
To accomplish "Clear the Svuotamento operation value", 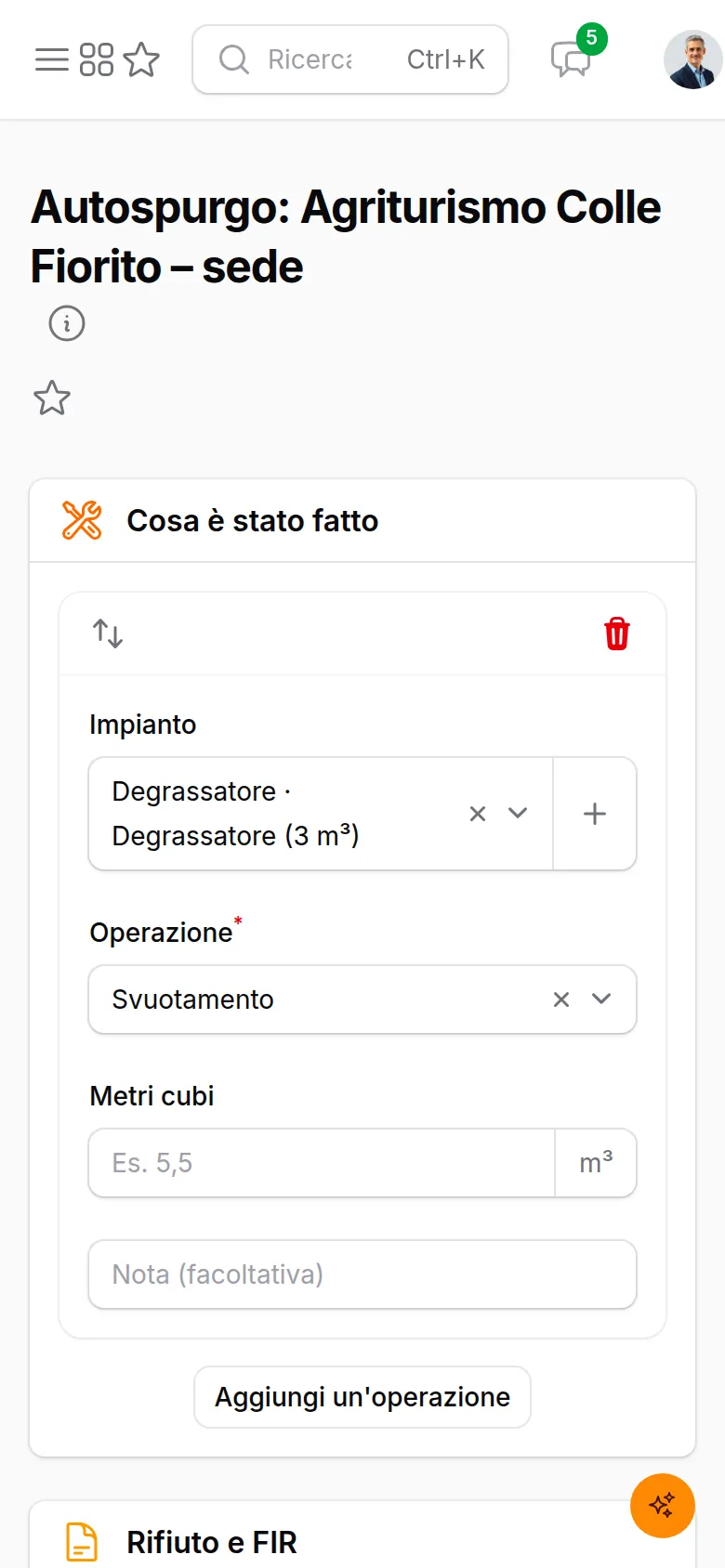I will click(x=561, y=1000).
